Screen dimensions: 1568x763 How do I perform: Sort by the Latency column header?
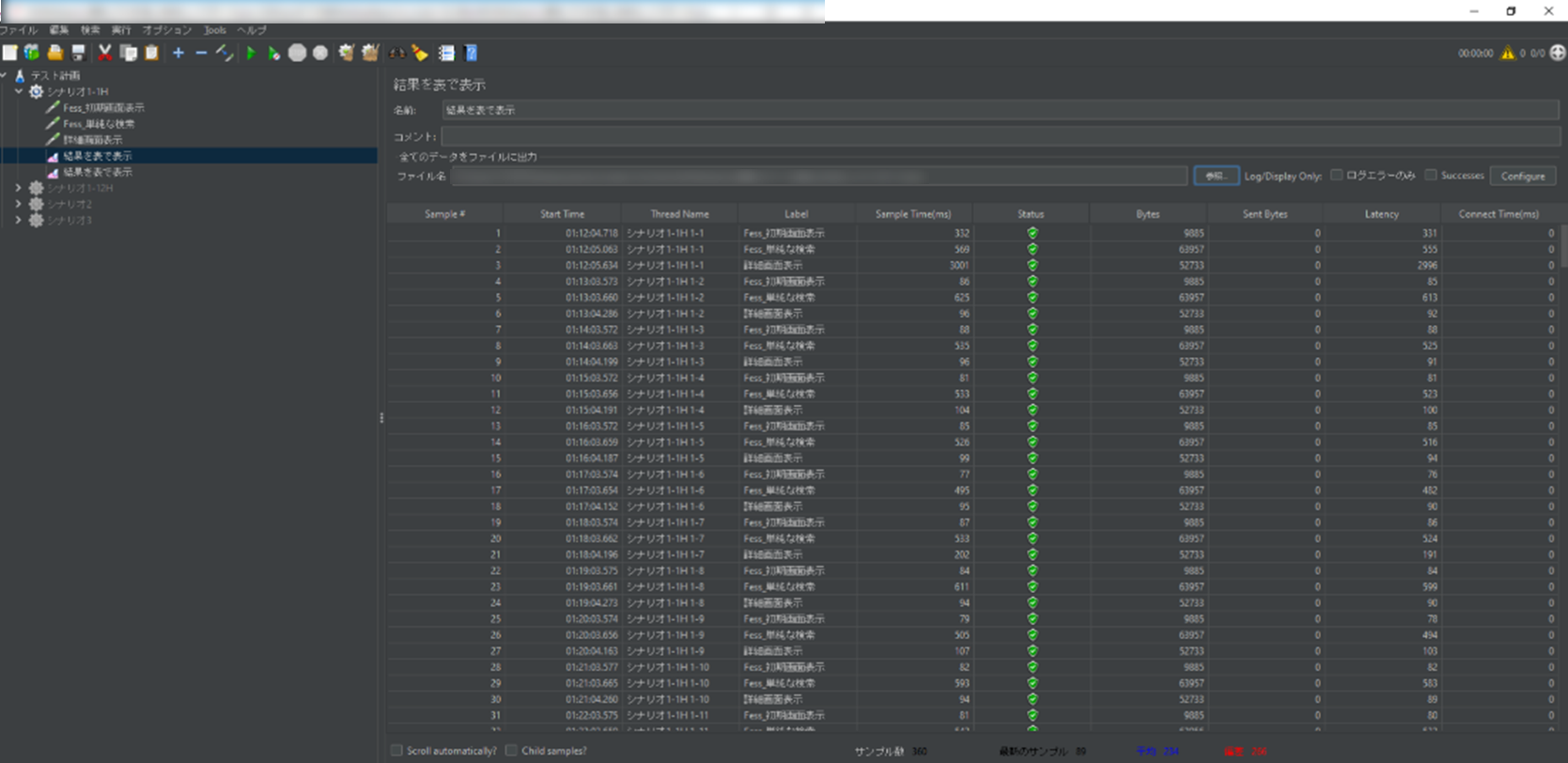1382,214
